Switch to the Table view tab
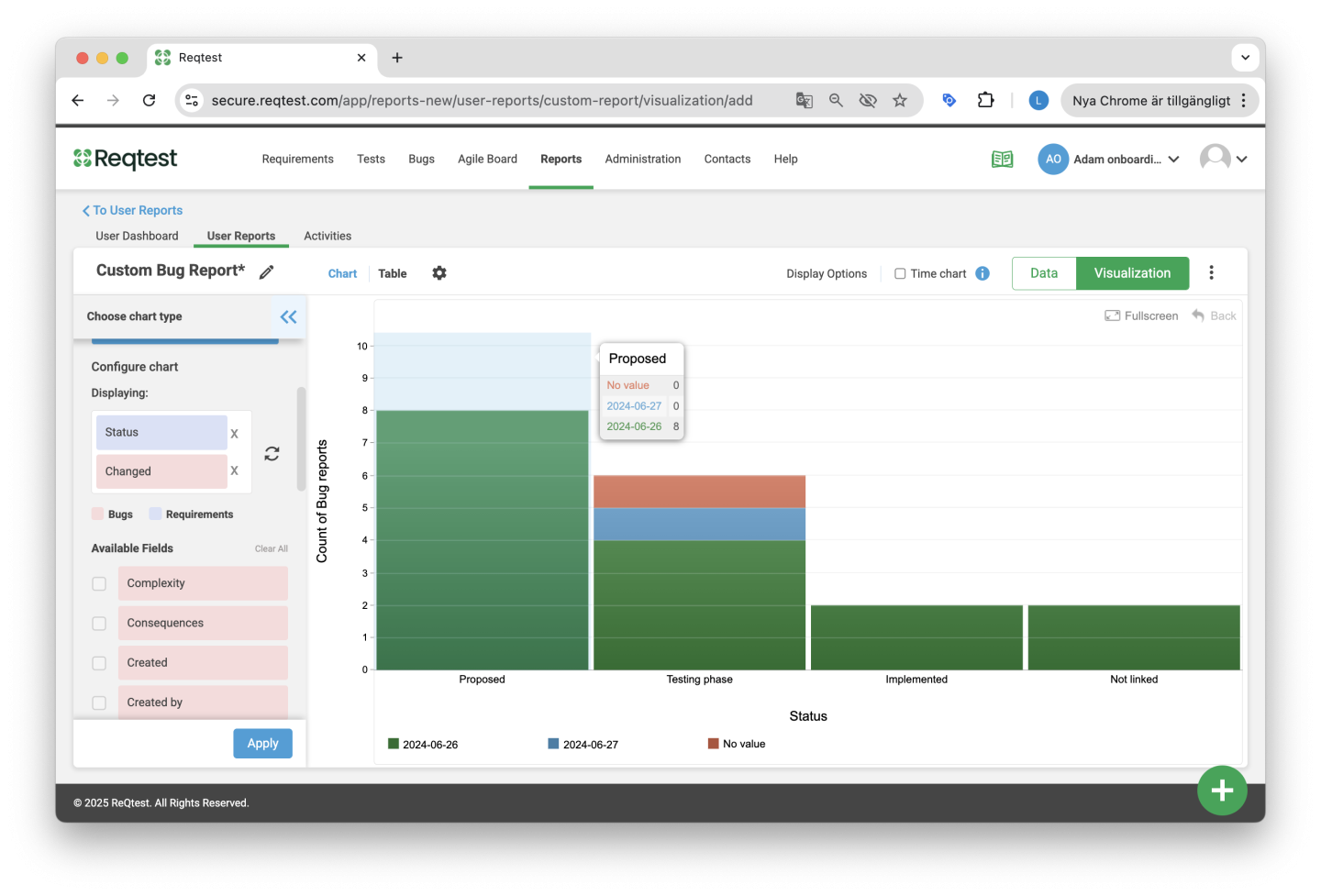The image size is (1321, 896). (392, 273)
